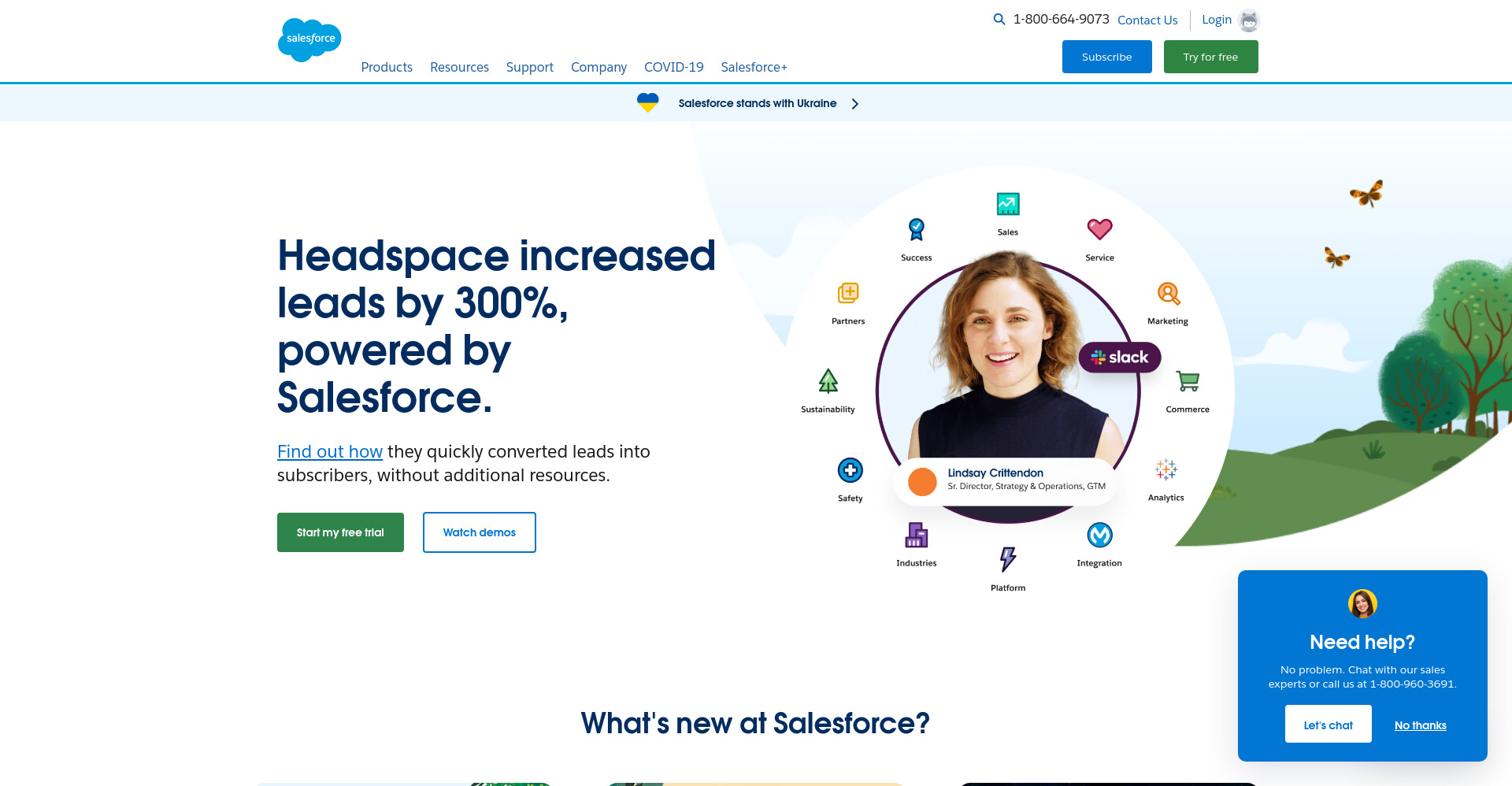Follow the Find out how link
1512x786 pixels.
[x=330, y=451]
